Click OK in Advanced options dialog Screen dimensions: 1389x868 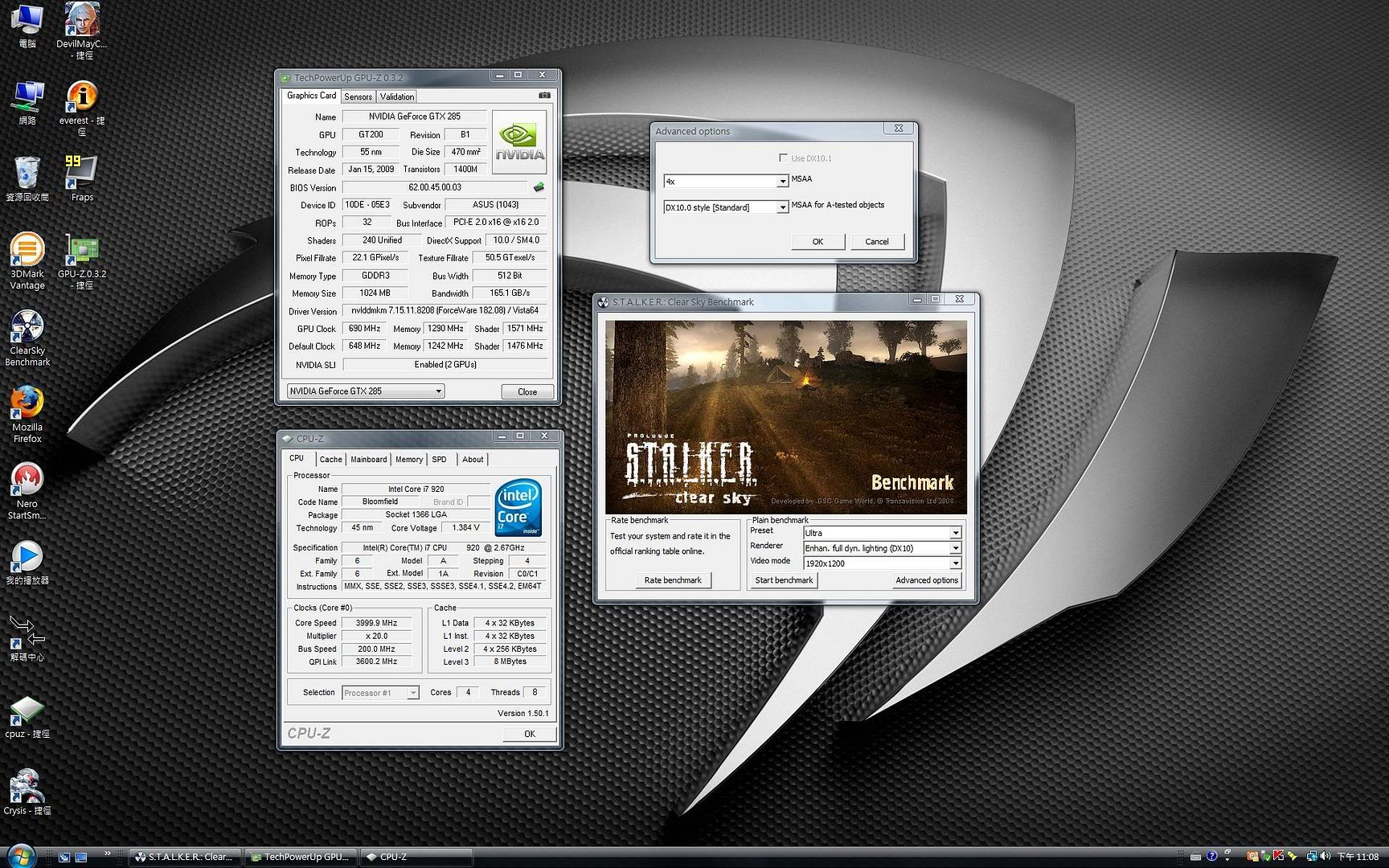click(x=817, y=242)
